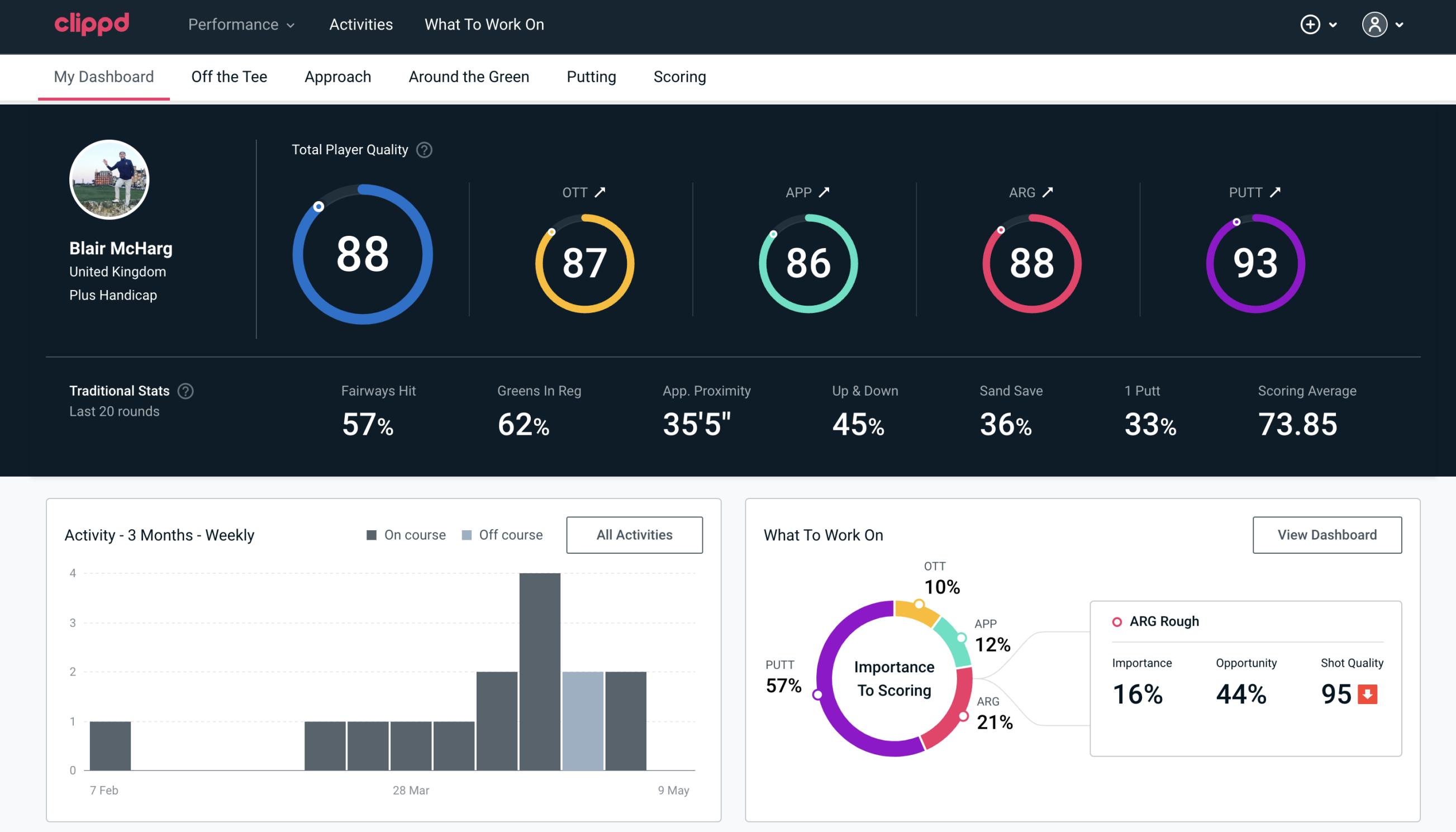Screen dimensions: 1456x832
Task: Select the Around the Green tab
Action: 468,76
